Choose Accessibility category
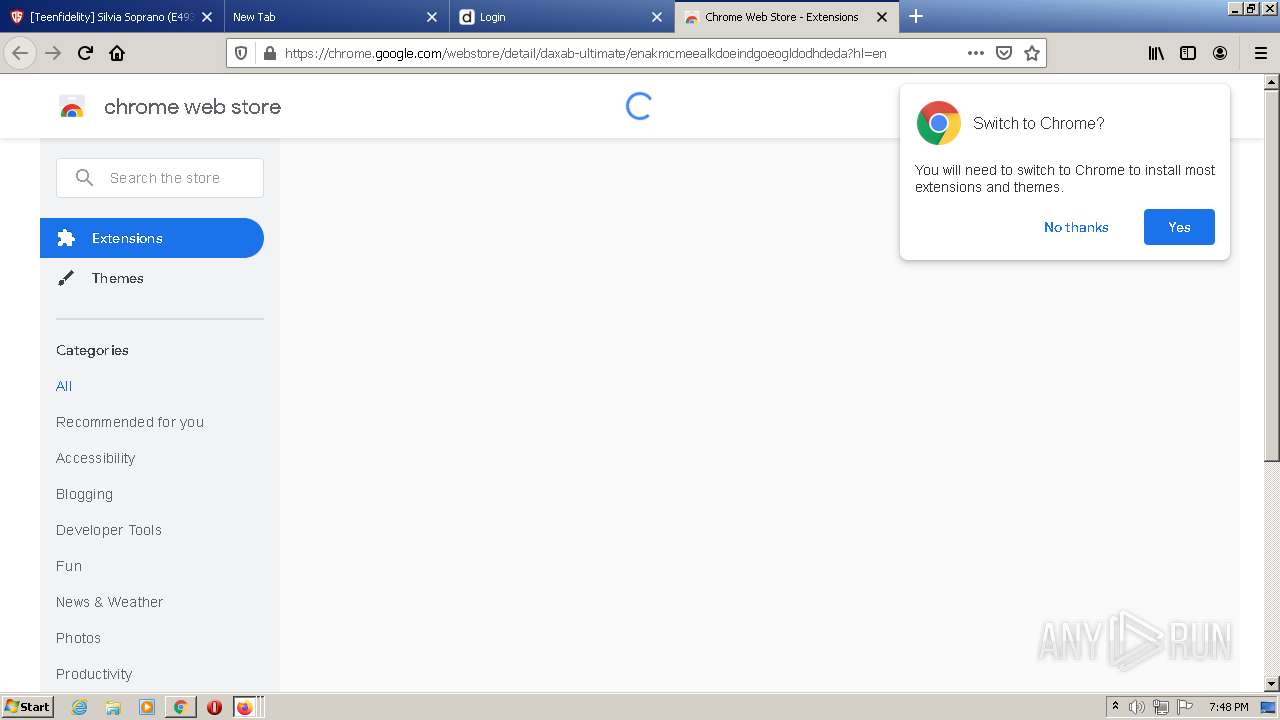The image size is (1280, 720). [x=95, y=458]
